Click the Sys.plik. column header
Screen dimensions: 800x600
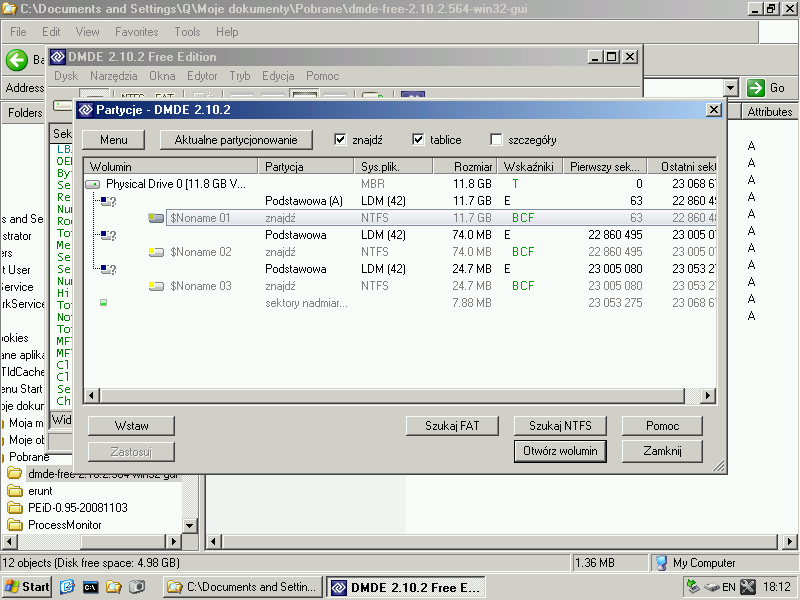393,166
